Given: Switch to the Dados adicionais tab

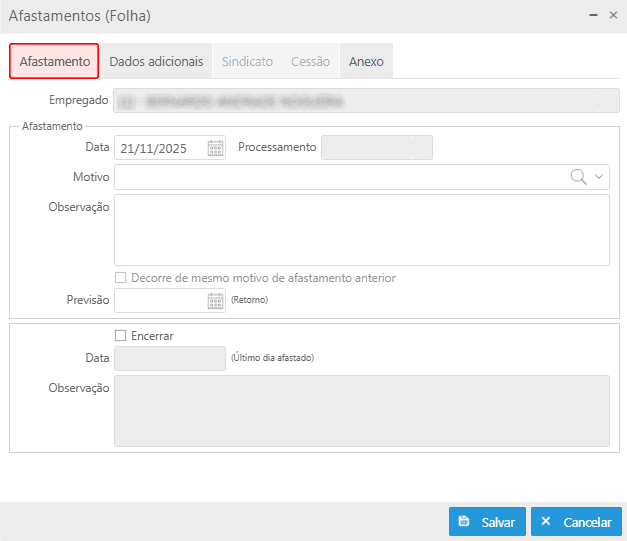Looking at the screenshot, I should (x=156, y=61).
